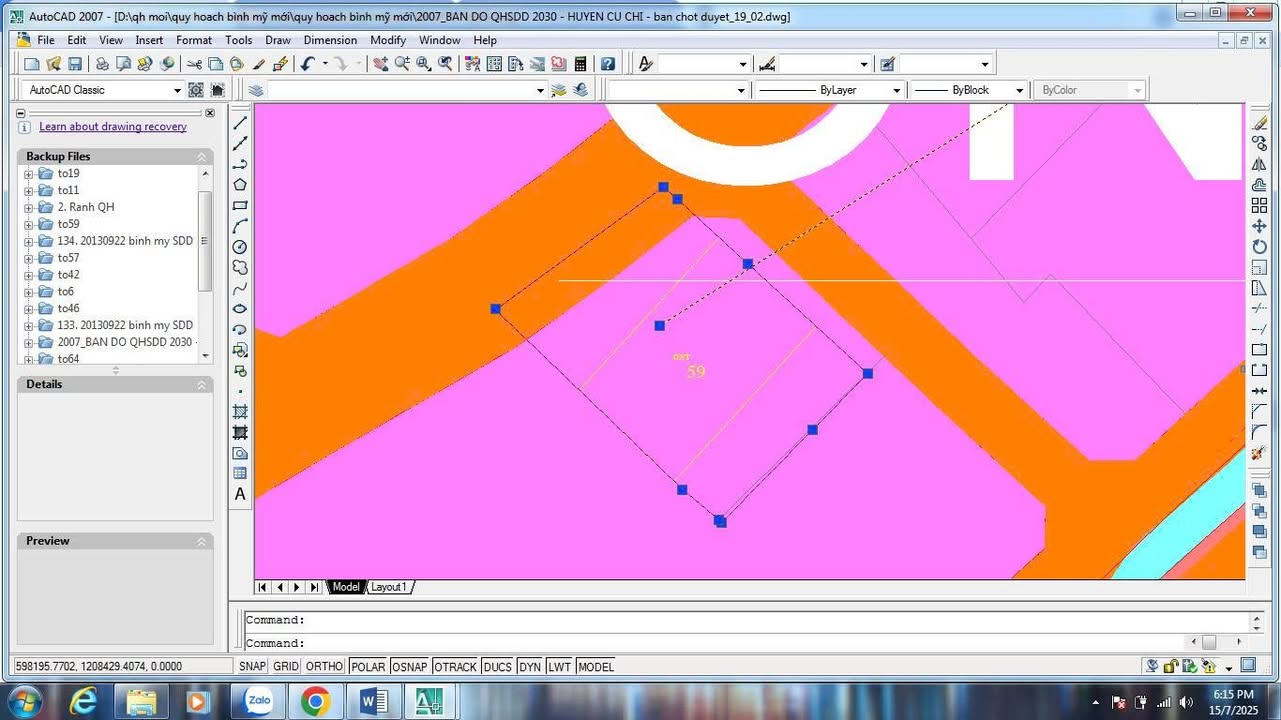The height and width of the screenshot is (720, 1281).
Task: Select the Circle drawing tool
Action: (x=240, y=247)
